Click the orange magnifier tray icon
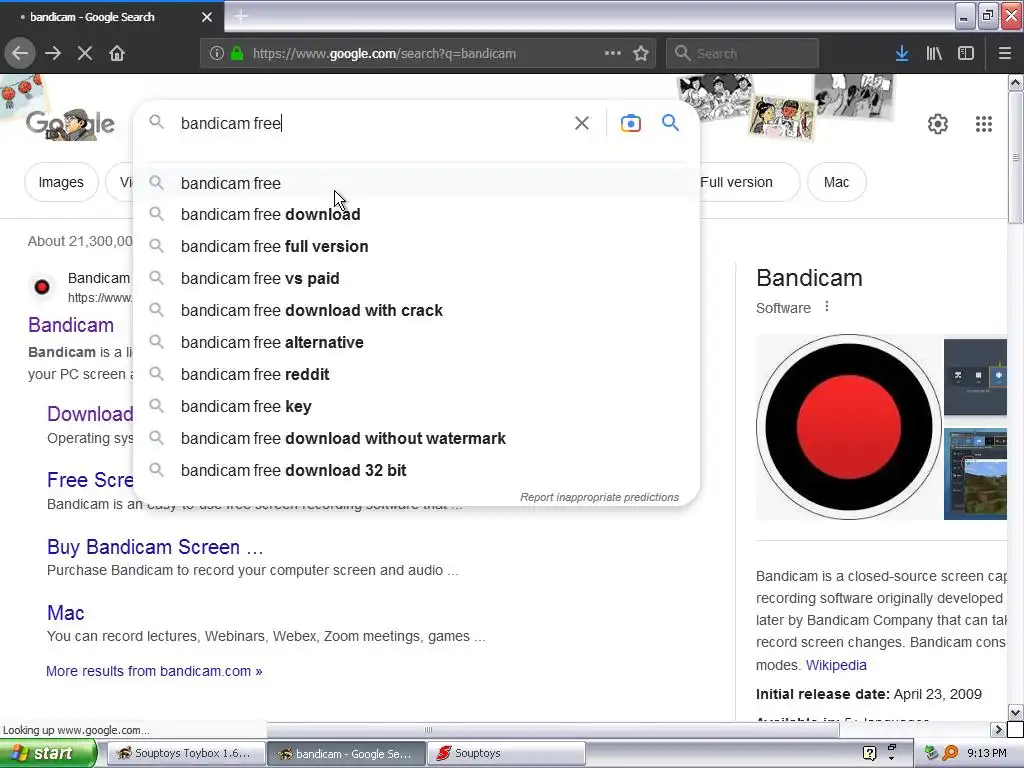This screenshot has height=768, width=1024. point(951,753)
